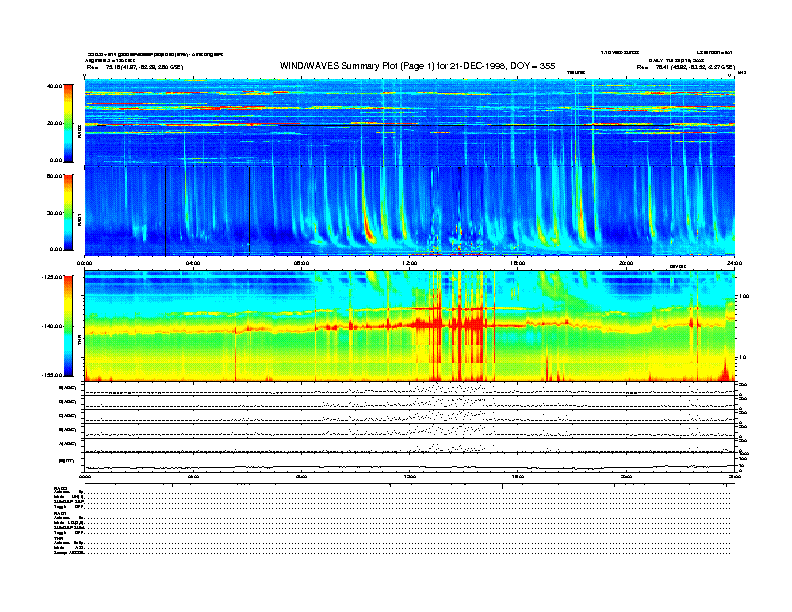Click the 08:00 tick label below RAD1 spectrogram

coord(301,263)
